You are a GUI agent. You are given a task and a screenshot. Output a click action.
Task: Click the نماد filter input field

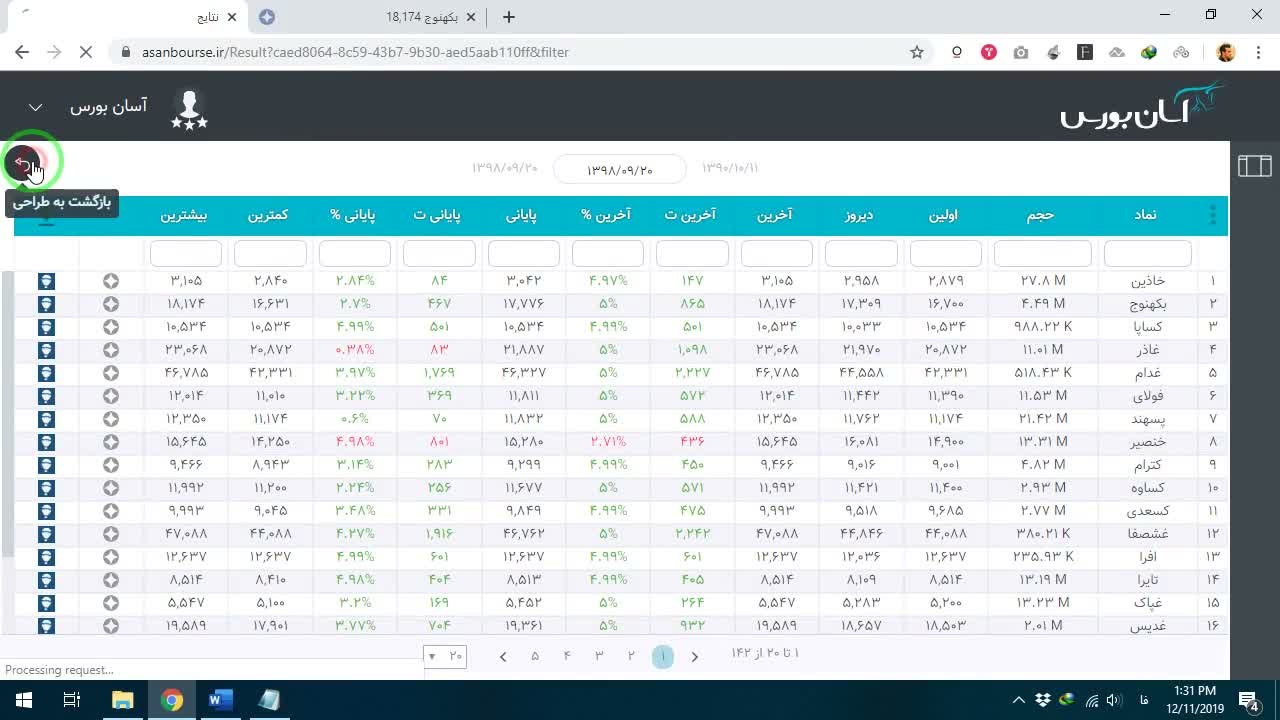tap(1148, 254)
